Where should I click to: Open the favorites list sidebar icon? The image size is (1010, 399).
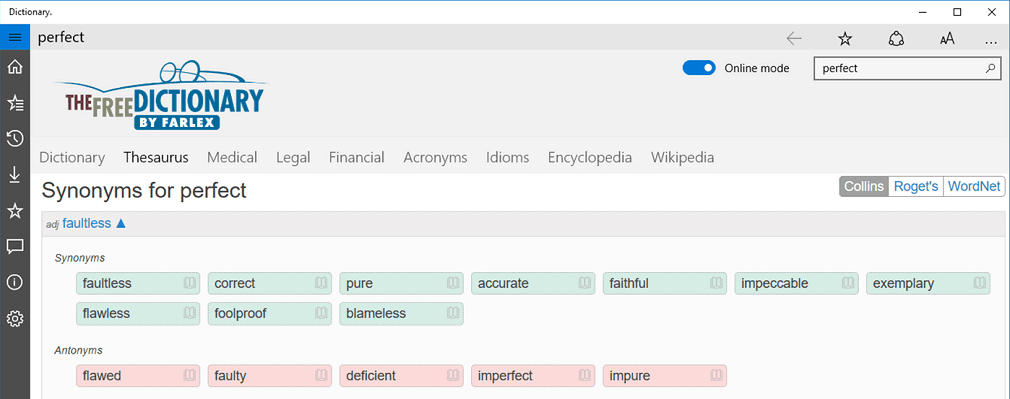(x=15, y=102)
